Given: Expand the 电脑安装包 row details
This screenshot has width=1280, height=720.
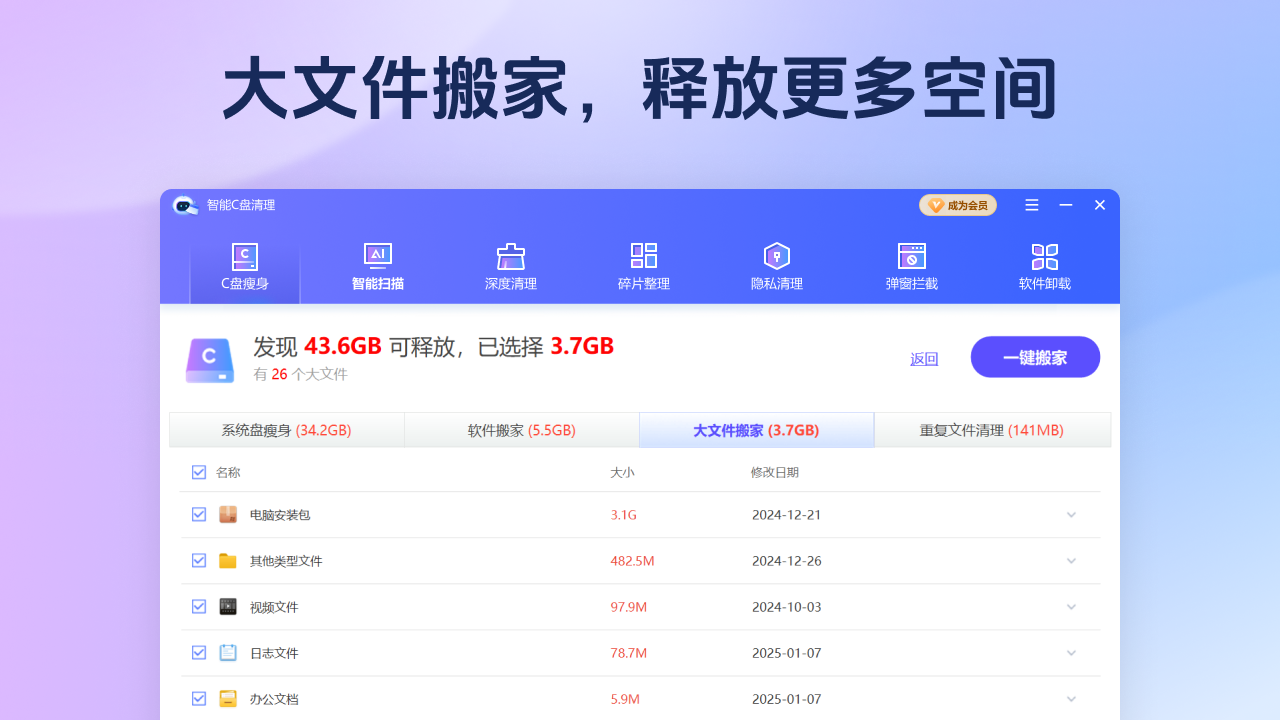Looking at the screenshot, I should tap(1071, 514).
